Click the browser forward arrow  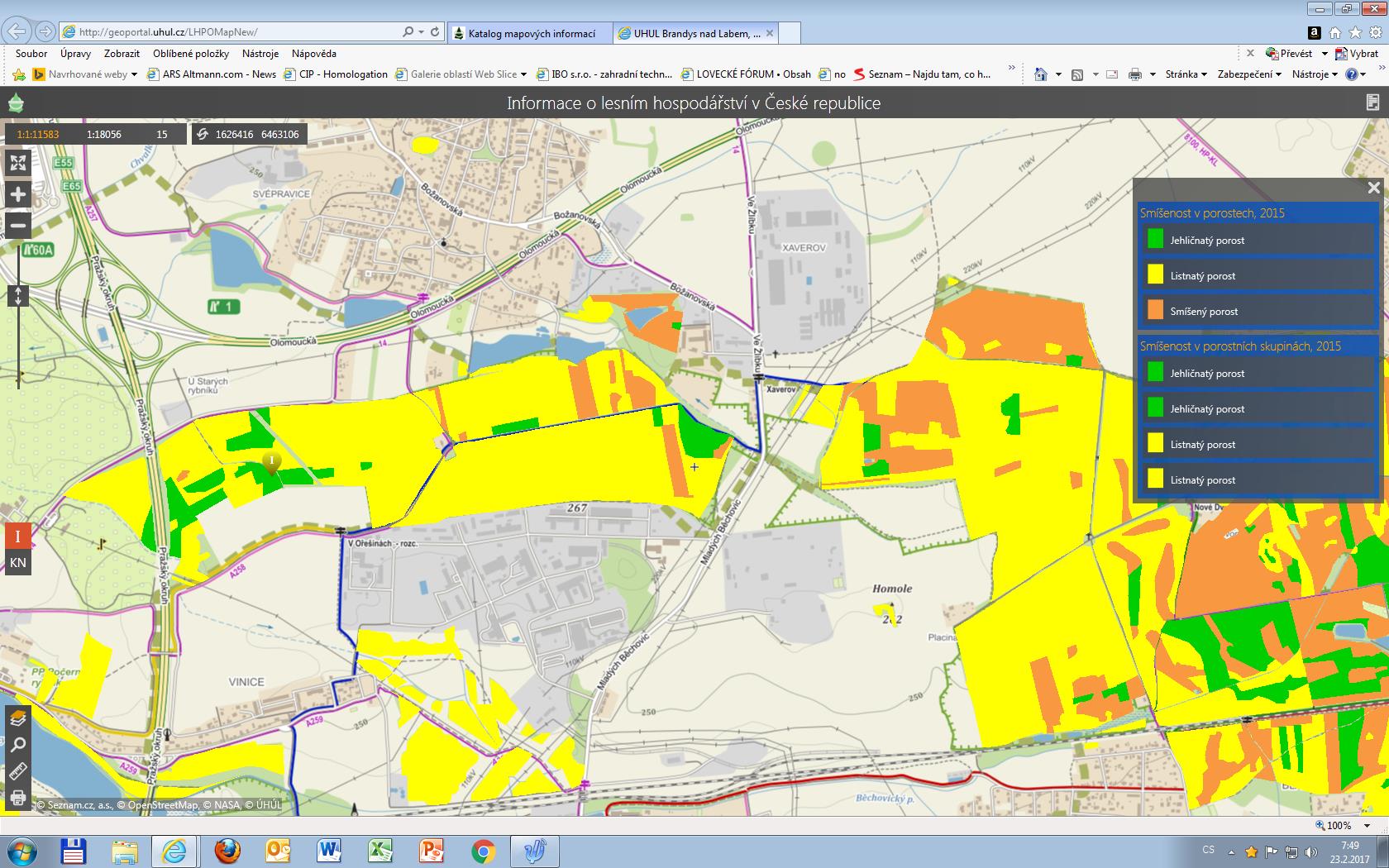coord(45,31)
